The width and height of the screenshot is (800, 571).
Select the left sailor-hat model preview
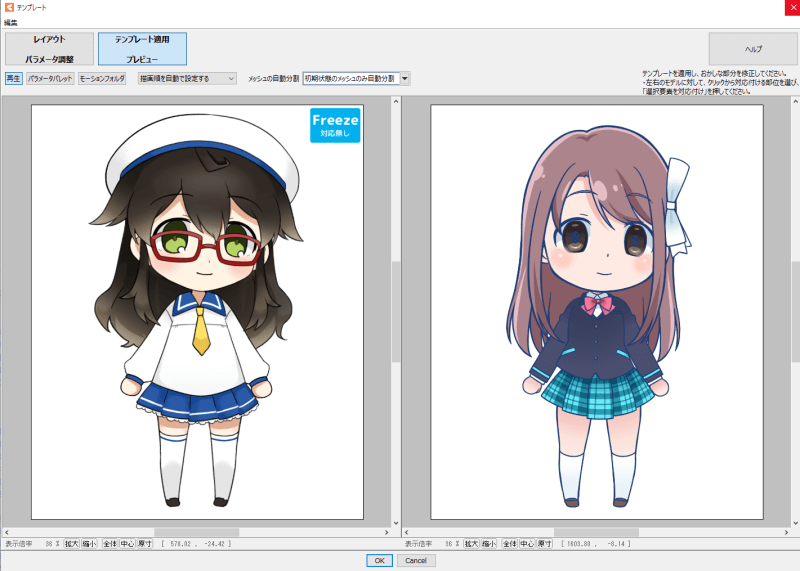tap(197, 312)
